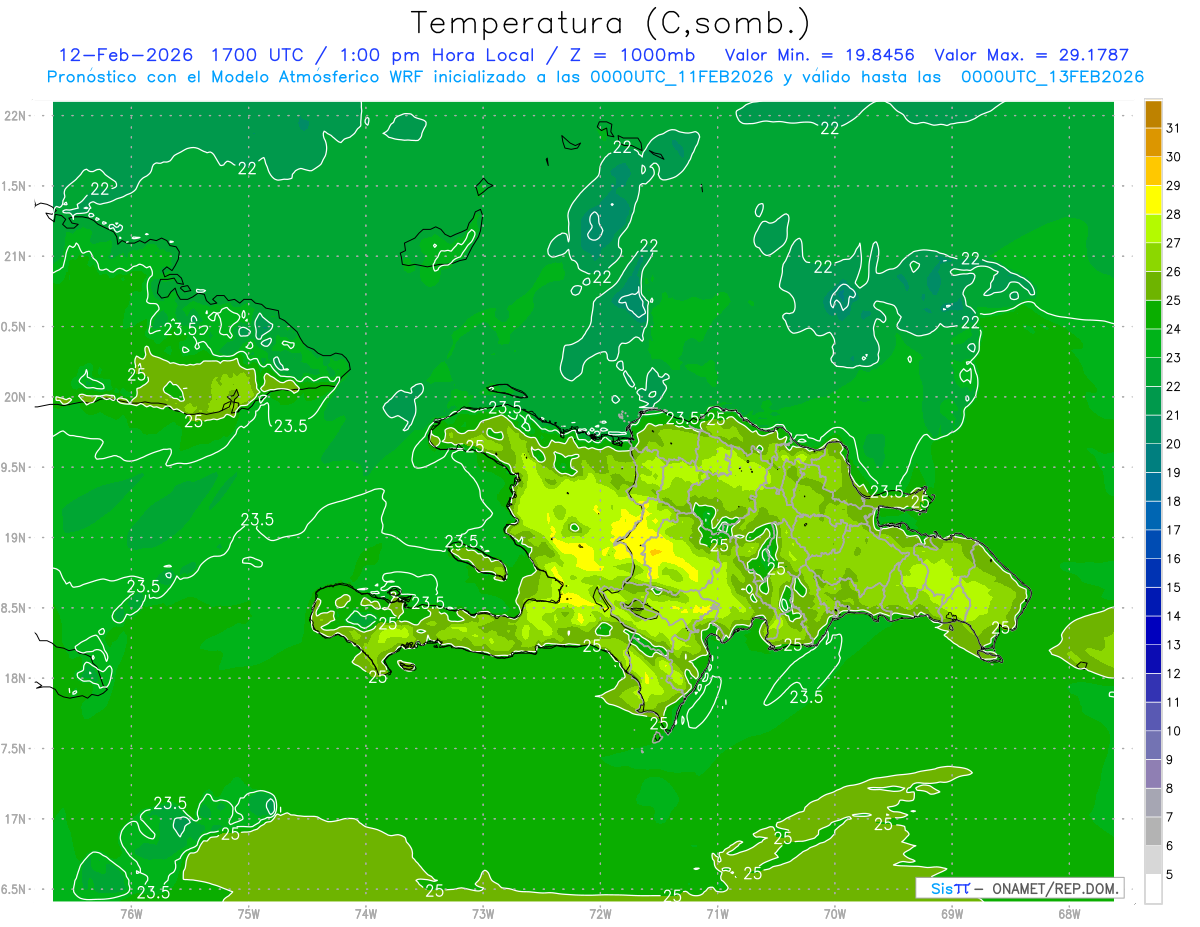Click the 69W longitude axis label
The width and height of the screenshot is (1200, 927).
coord(951,913)
